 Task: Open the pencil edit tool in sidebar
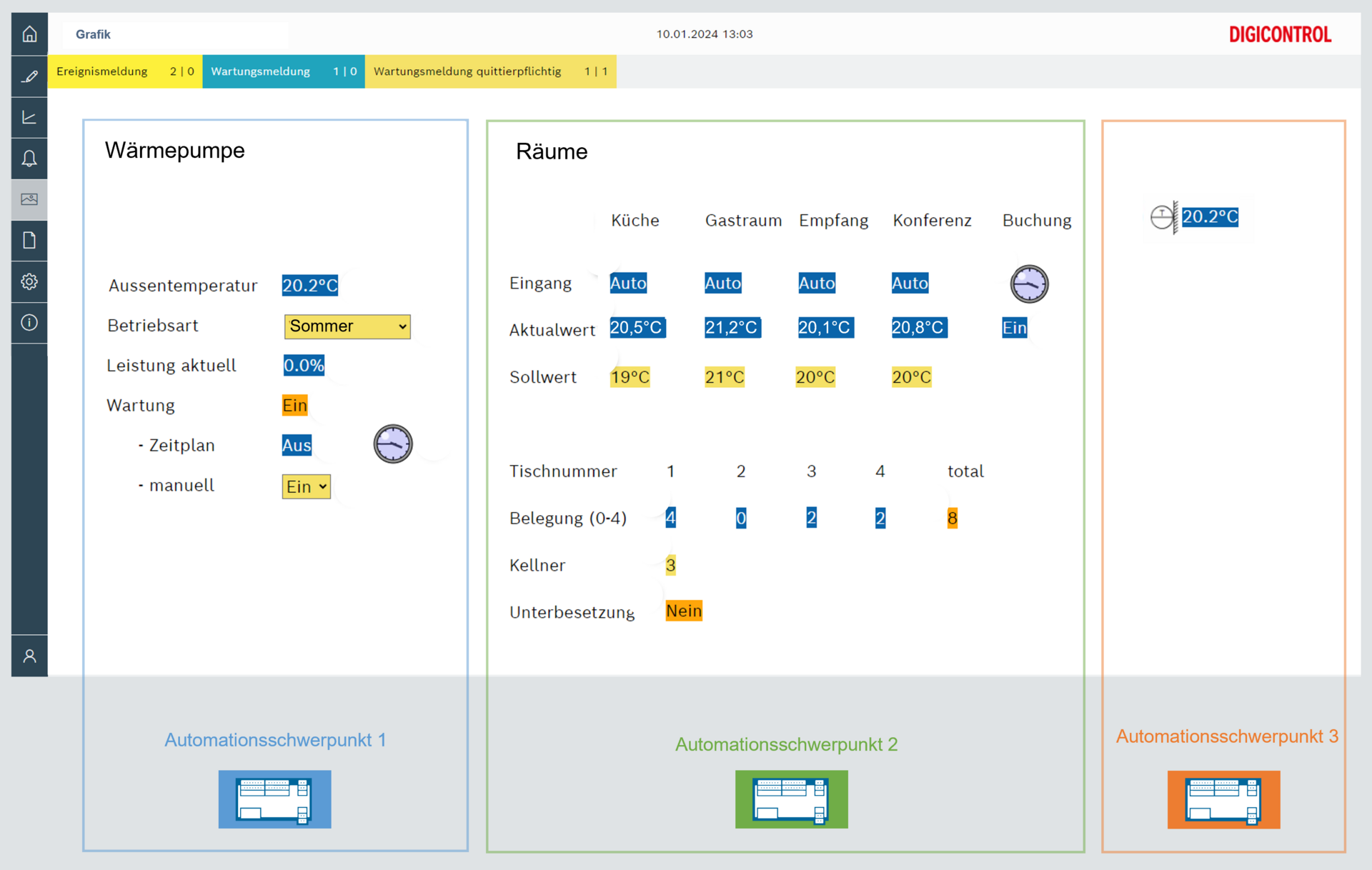(x=29, y=76)
